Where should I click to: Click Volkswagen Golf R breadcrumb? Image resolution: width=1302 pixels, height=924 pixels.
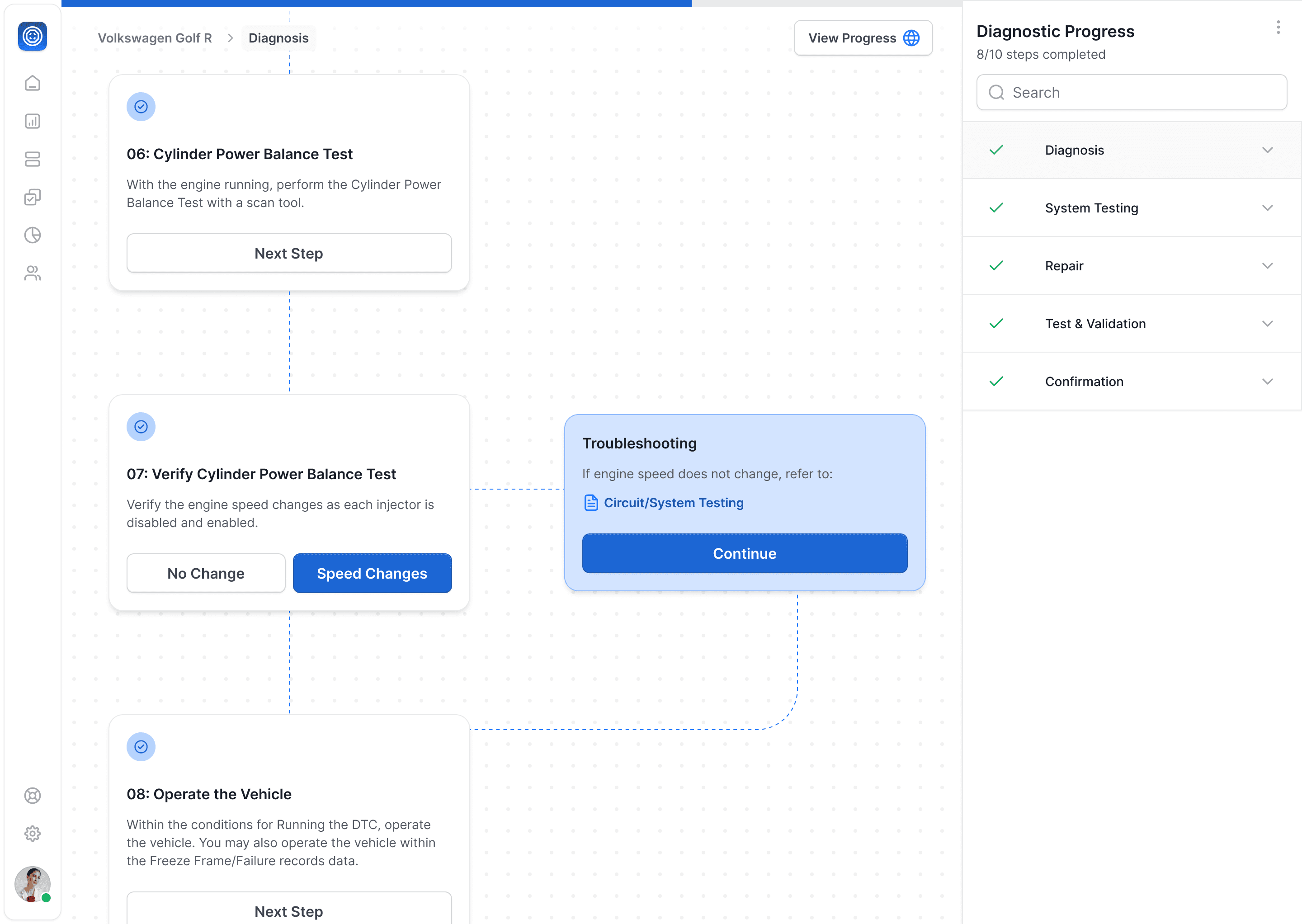point(155,38)
